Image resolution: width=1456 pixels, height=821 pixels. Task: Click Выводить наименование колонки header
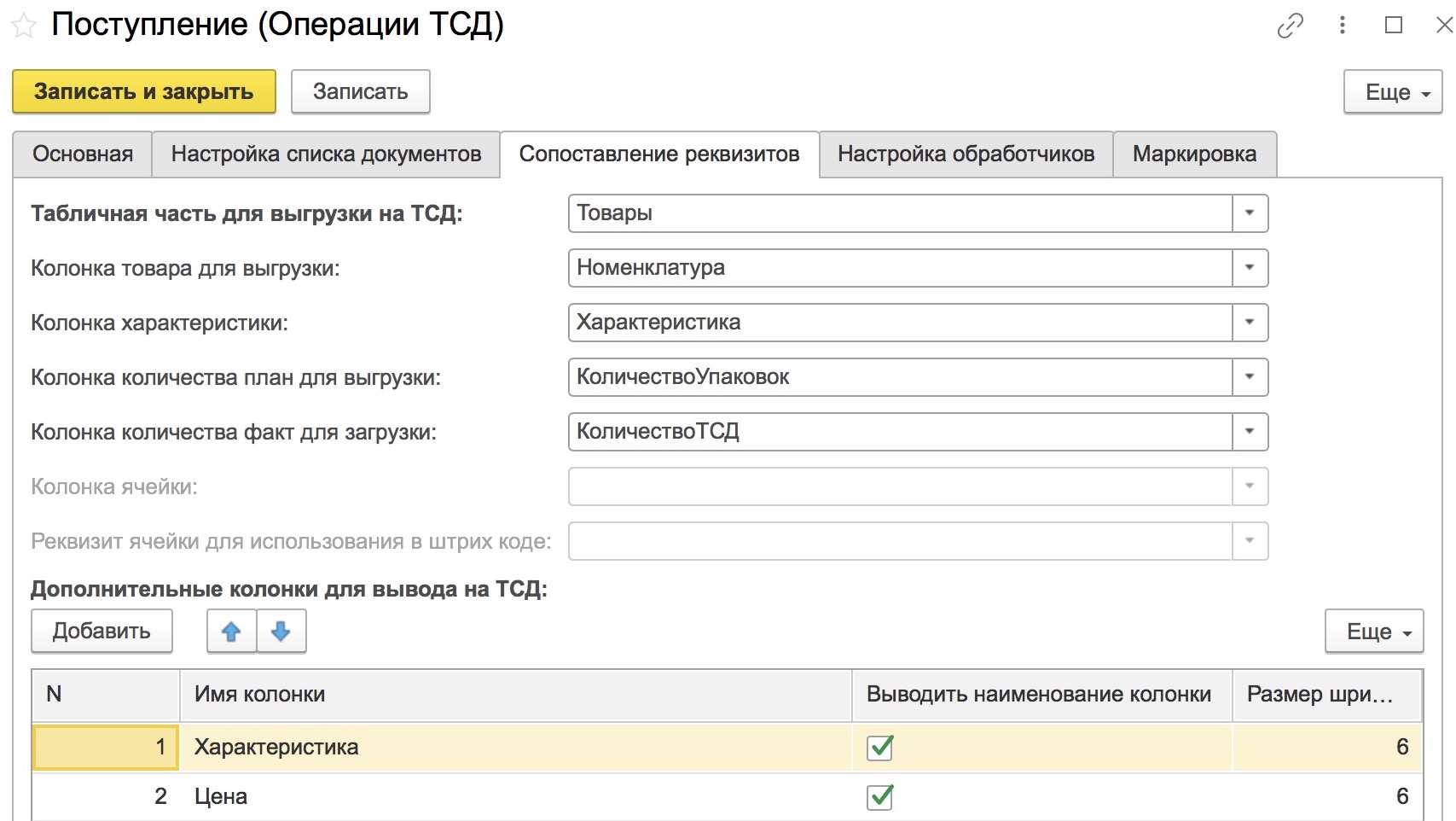coord(1041,695)
